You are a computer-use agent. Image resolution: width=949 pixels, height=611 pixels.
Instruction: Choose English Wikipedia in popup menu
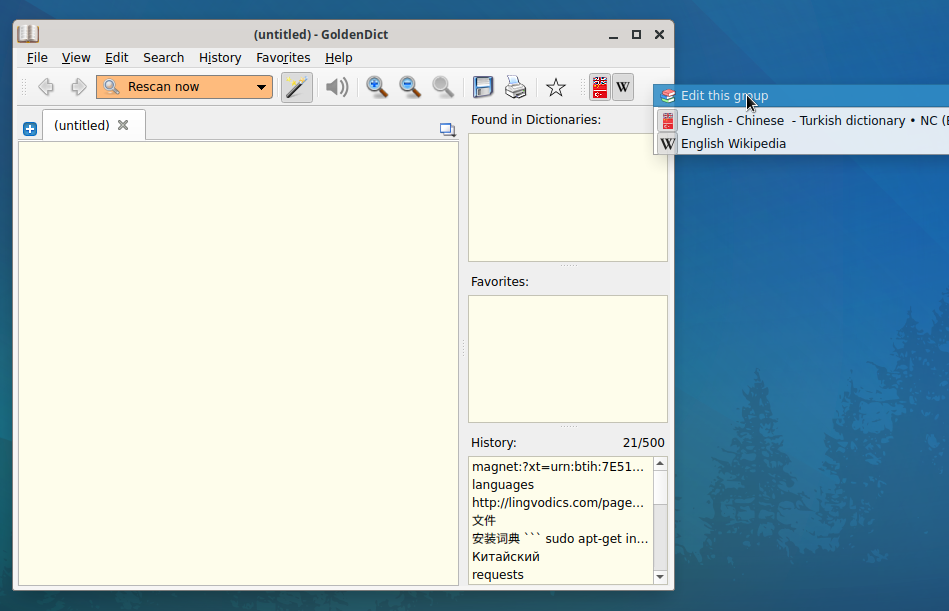tap(801, 143)
